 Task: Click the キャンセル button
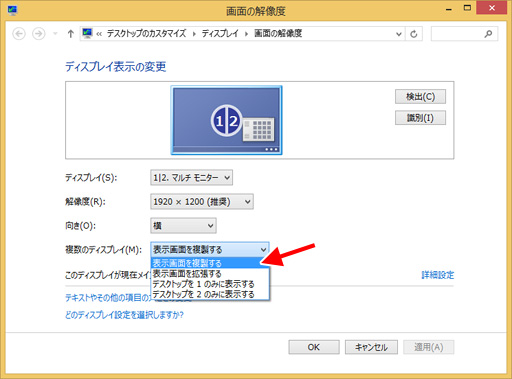[x=371, y=347]
